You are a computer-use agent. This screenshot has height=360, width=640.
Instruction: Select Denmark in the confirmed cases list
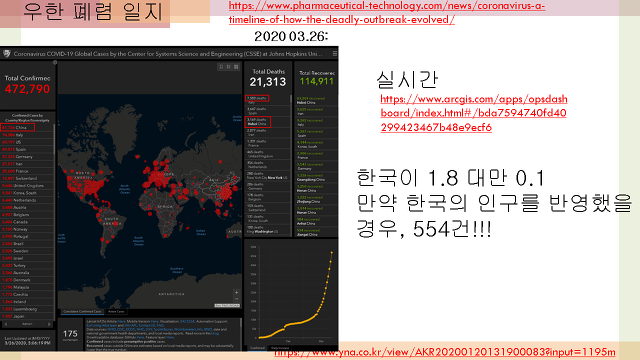click(x=27, y=280)
